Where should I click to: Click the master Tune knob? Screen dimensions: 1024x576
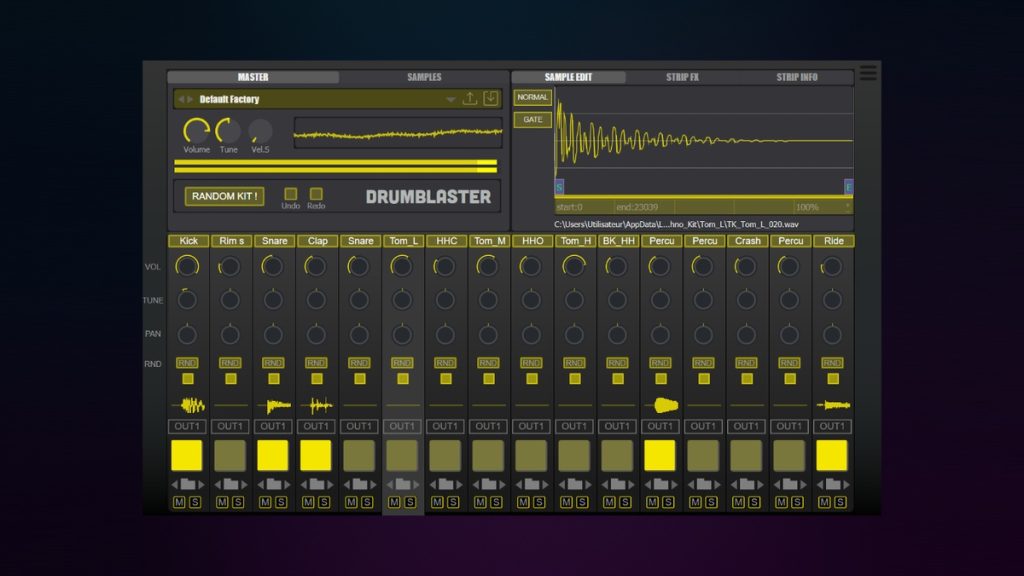tap(228, 131)
